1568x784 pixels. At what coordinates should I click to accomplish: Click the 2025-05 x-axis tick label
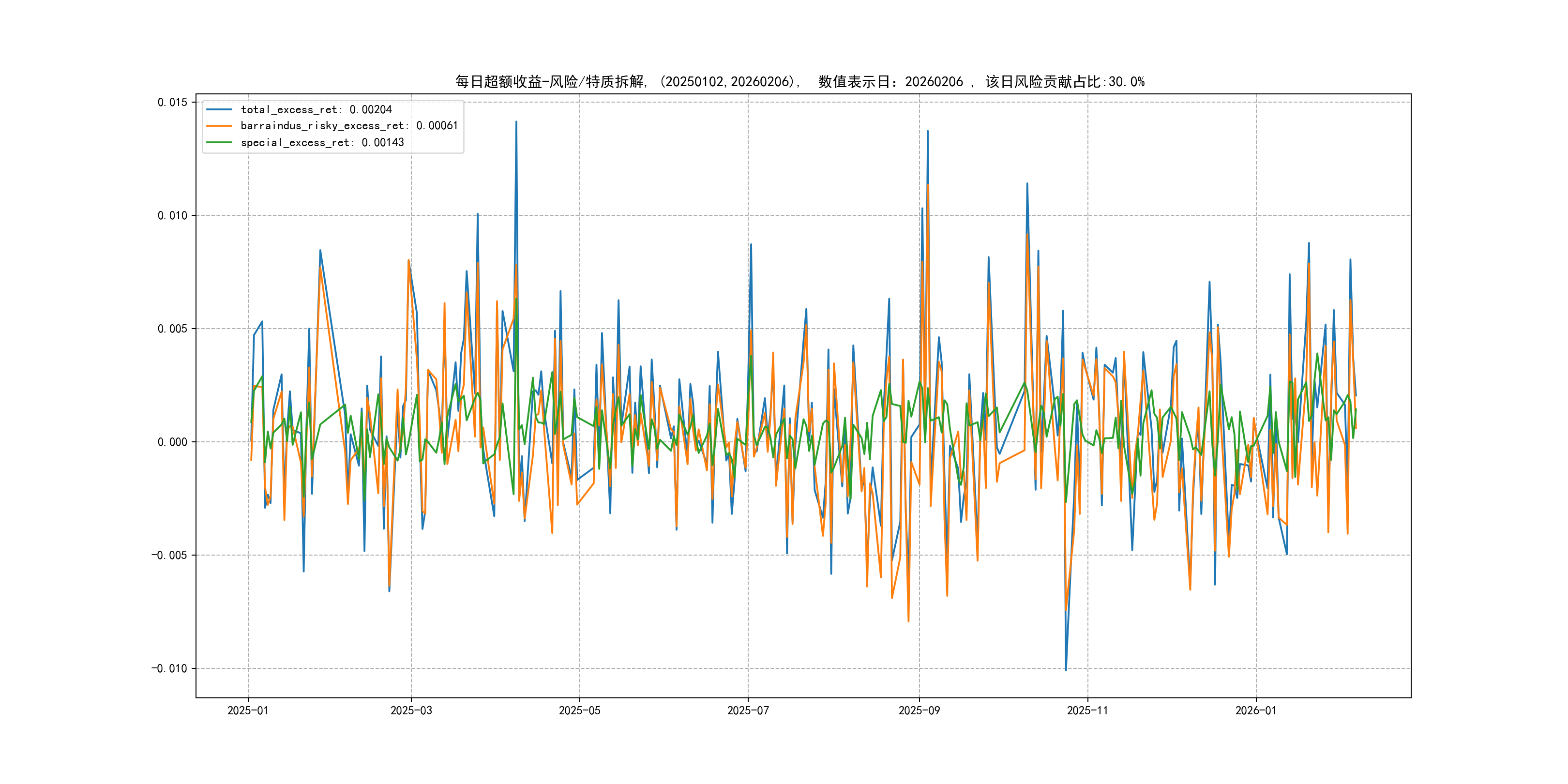point(579,710)
